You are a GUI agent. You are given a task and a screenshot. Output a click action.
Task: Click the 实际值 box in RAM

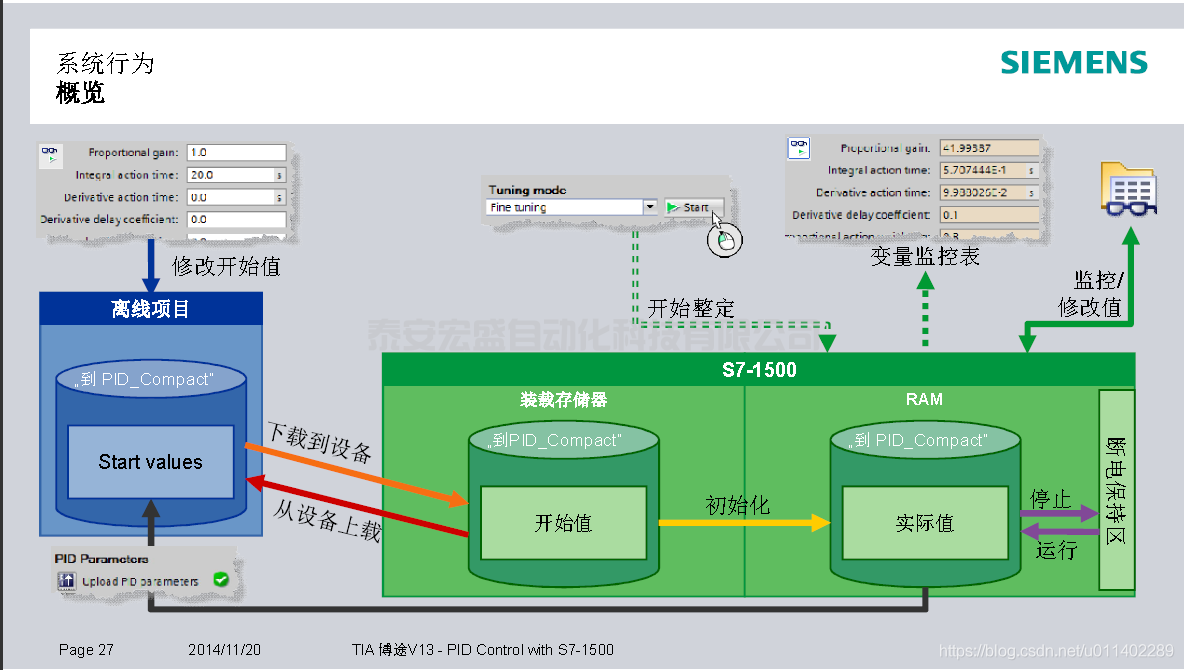point(924,523)
